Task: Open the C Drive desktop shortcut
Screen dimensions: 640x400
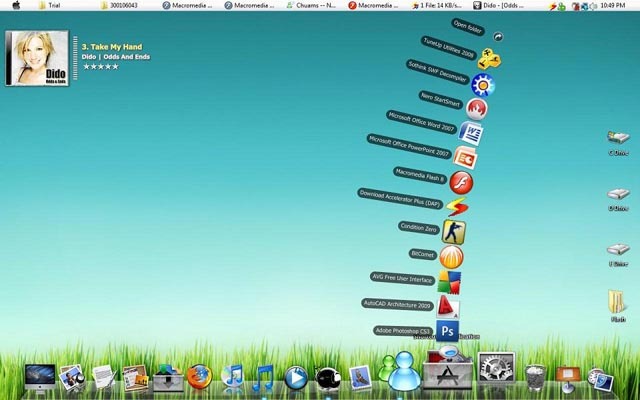Action: point(618,142)
